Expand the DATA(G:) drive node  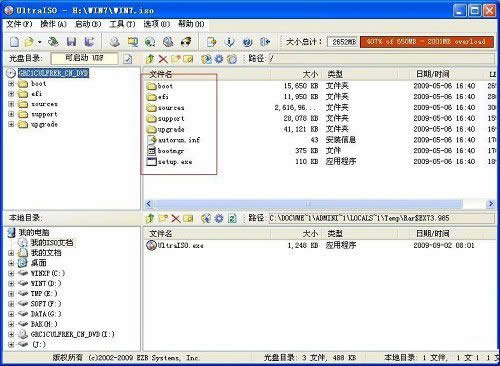(11, 314)
